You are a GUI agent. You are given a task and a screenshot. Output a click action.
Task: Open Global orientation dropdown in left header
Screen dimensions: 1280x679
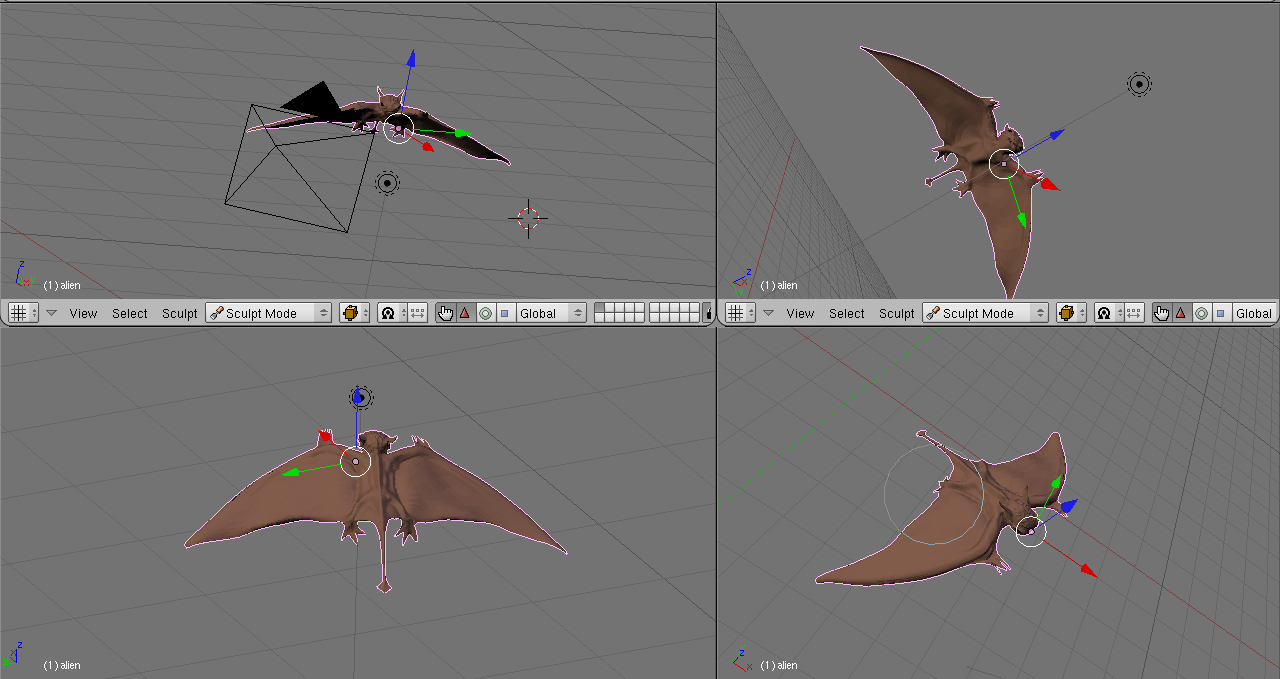(551, 313)
